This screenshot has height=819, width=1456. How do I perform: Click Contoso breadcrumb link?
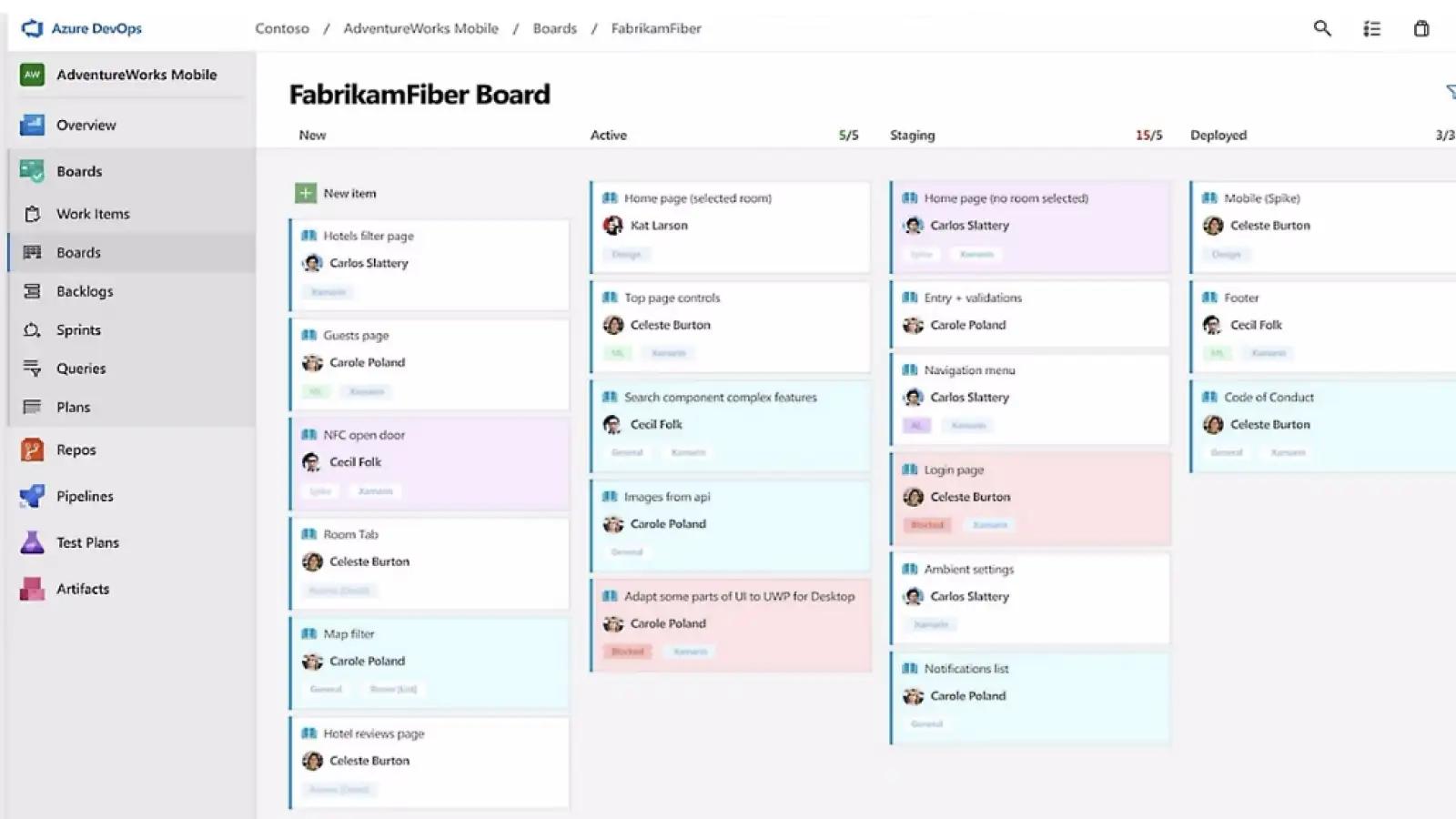pos(282,28)
